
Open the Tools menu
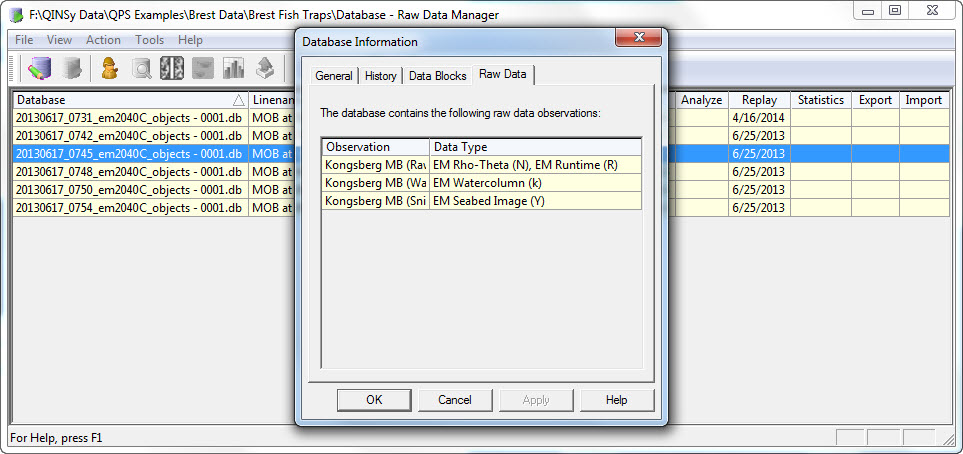click(150, 40)
